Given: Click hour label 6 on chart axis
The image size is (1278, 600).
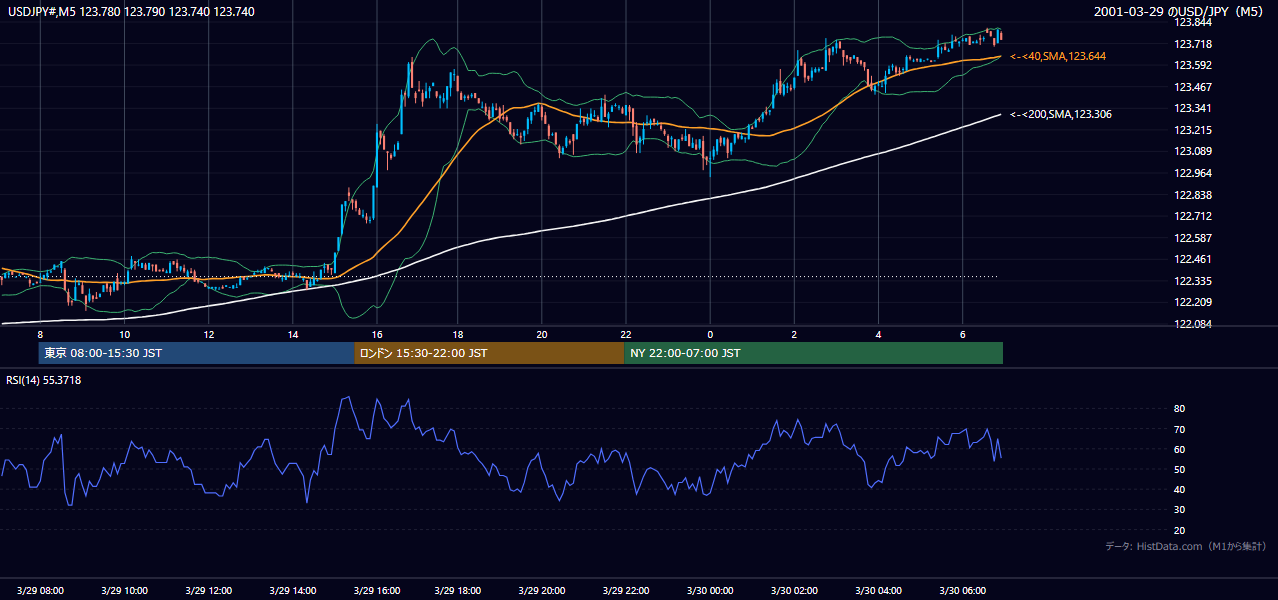Looking at the screenshot, I should [x=962, y=334].
